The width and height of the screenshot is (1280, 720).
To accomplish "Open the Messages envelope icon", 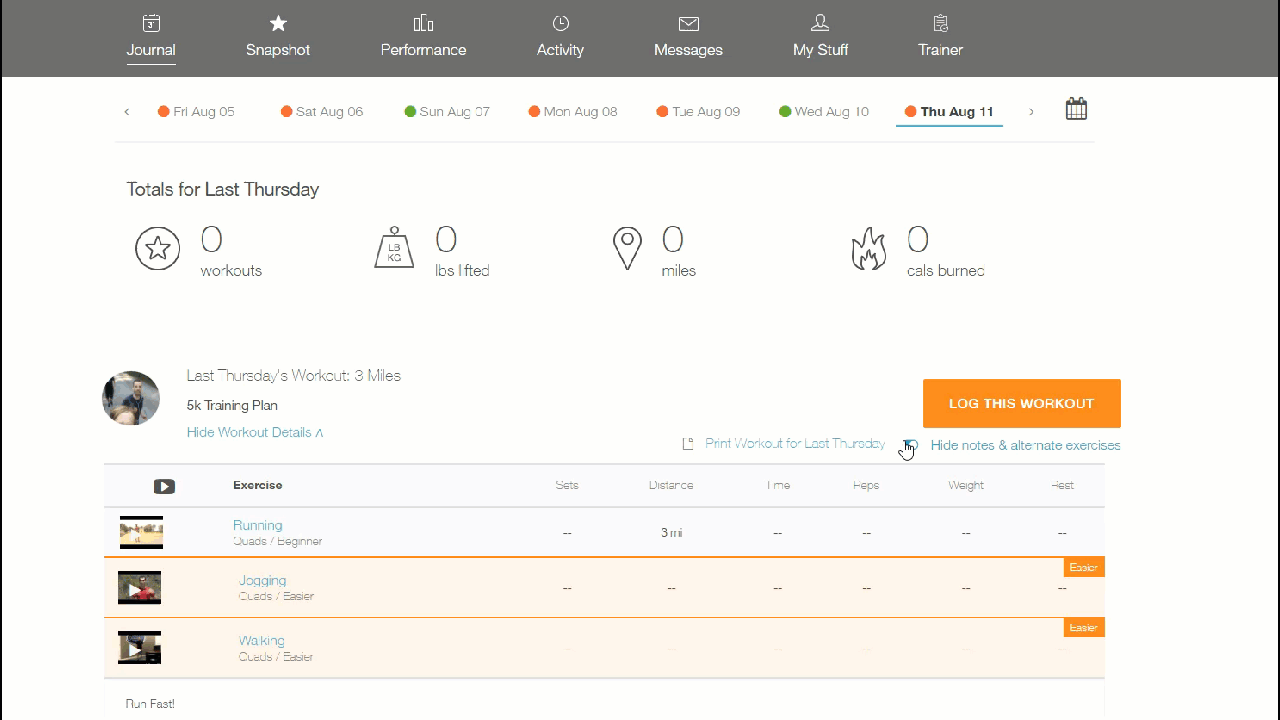I will tap(688, 23).
